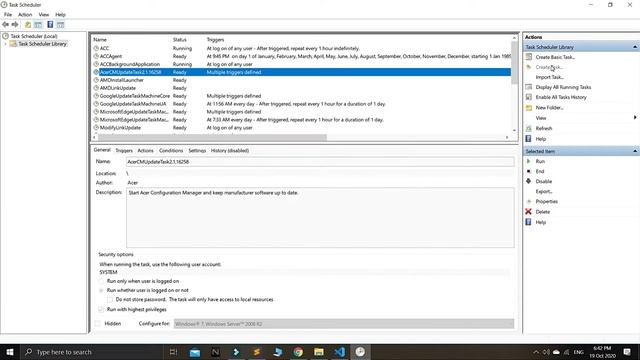Open File Explorer from taskbar
640x360 pixels.
click(x=319, y=352)
